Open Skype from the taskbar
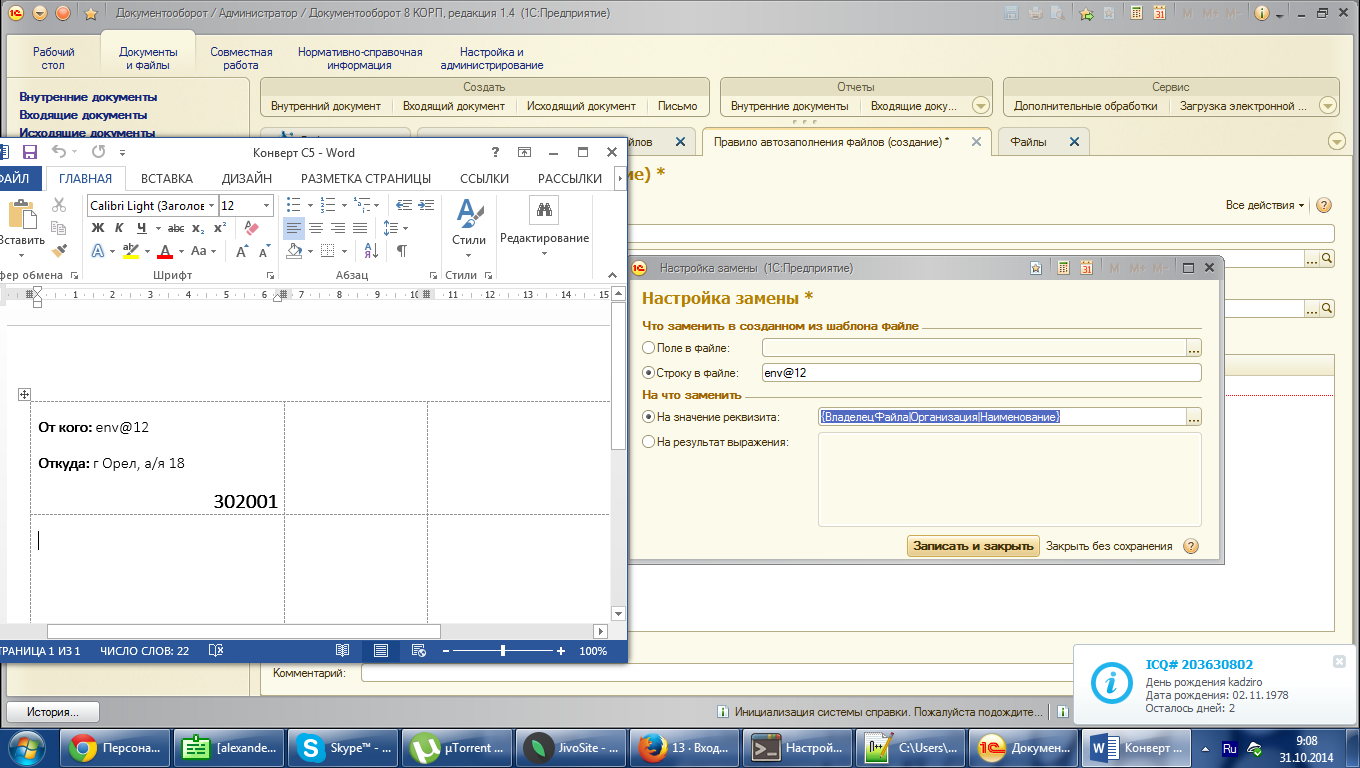 pyautogui.click(x=341, y=748)
